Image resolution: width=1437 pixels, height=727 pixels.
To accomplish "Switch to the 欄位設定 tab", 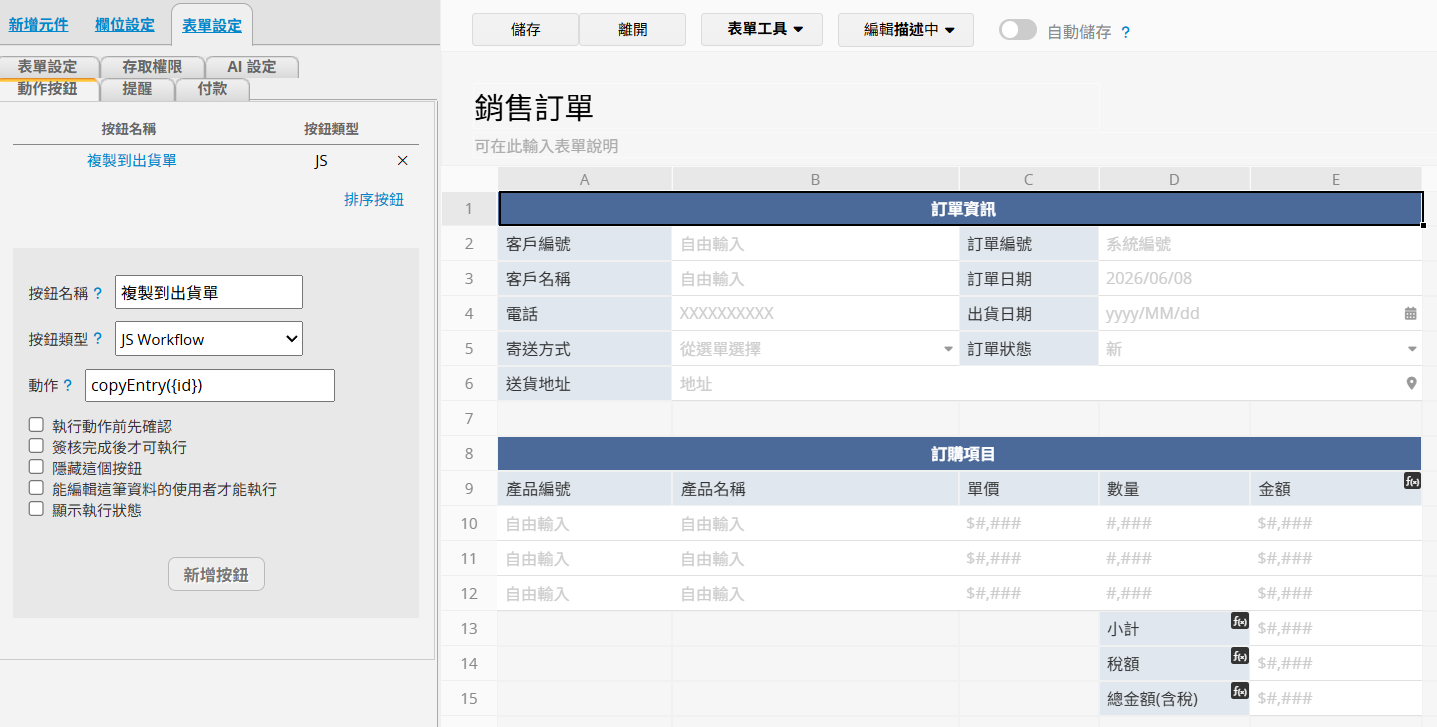I will pos(125,25).
